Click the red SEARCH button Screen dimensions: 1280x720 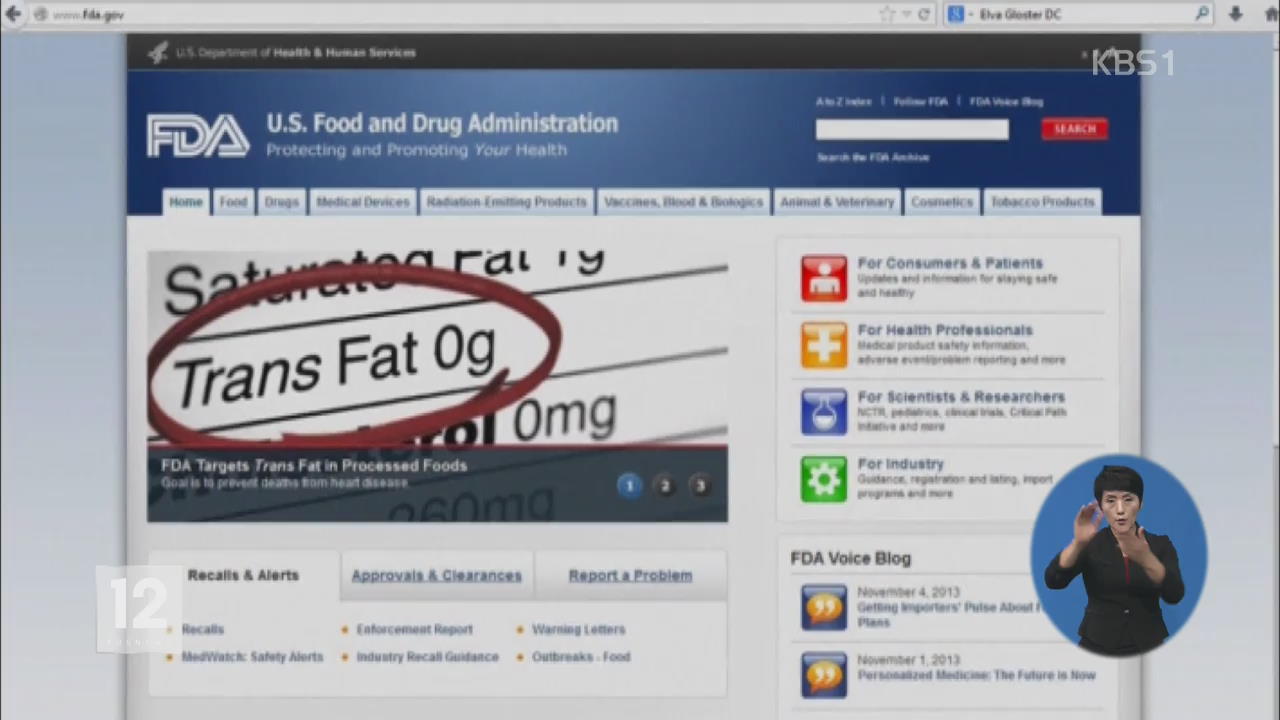click(x=1075, y=129)
